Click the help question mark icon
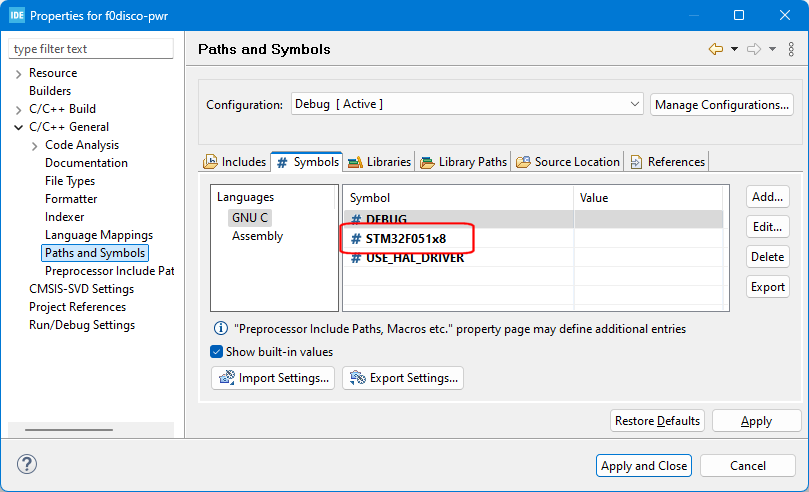Viewport: 809px width, 492px height. point(27,464)
